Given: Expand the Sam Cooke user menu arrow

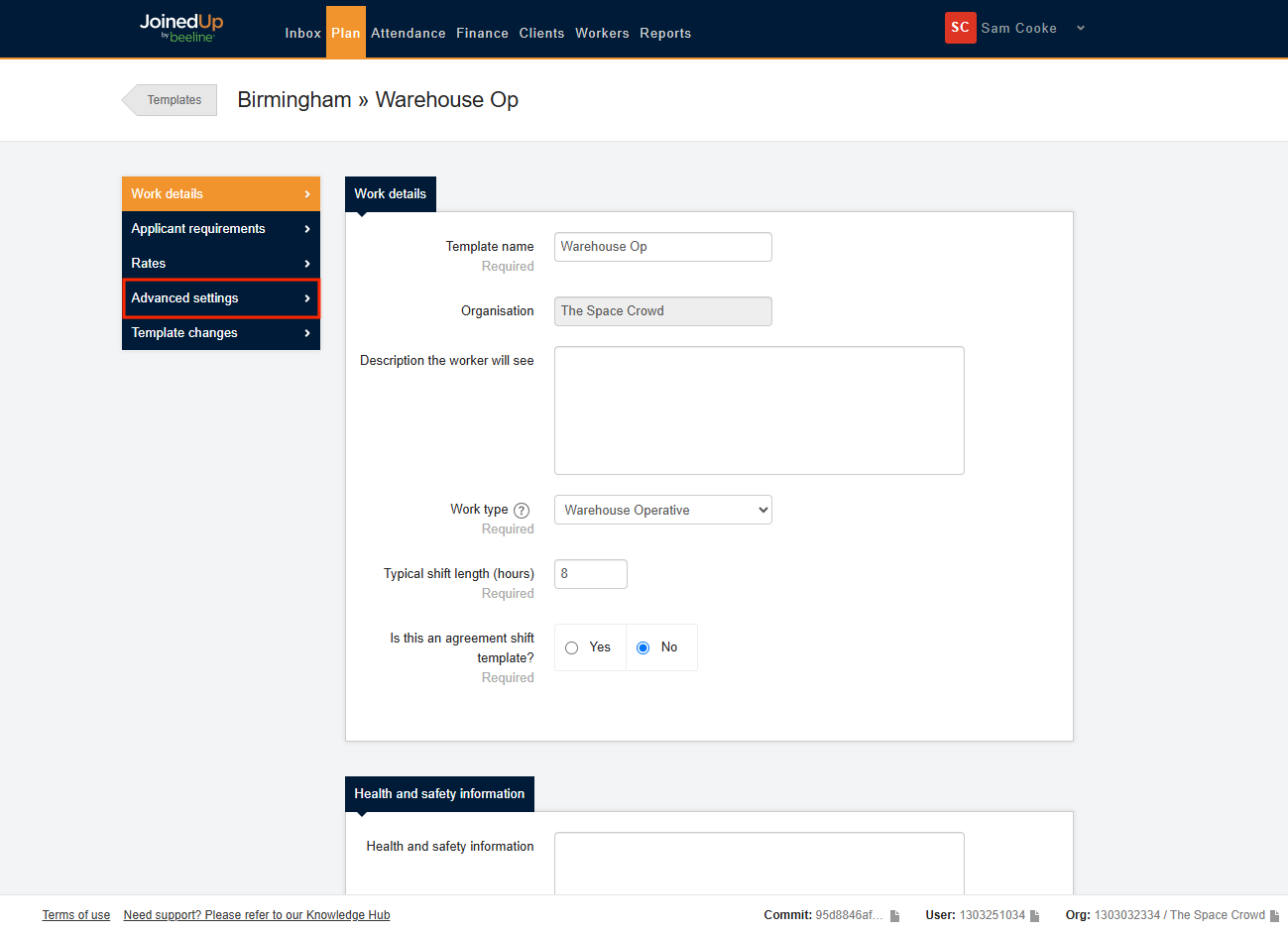Looking at the screenshot, I should tap(1081, 29).
